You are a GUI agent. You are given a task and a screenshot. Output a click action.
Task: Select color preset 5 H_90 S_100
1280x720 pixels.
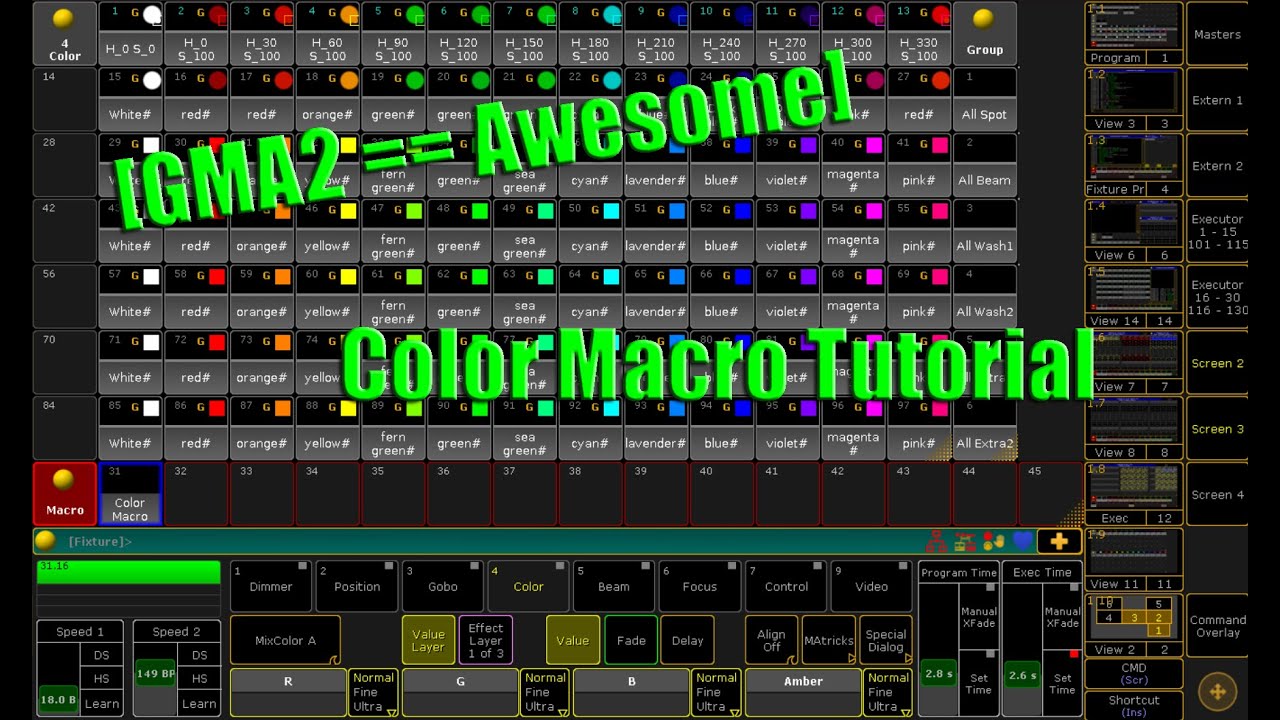(393, 33)
